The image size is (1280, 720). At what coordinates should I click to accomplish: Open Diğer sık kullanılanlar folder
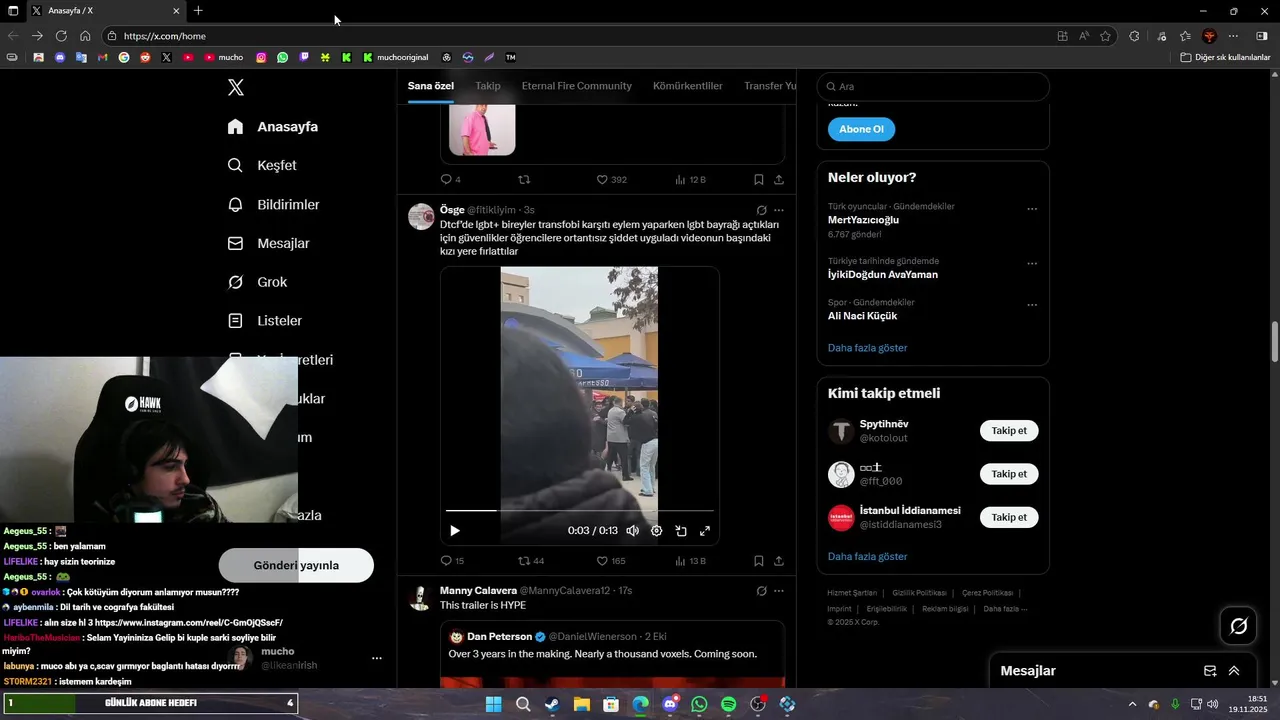pos(1225,57)
